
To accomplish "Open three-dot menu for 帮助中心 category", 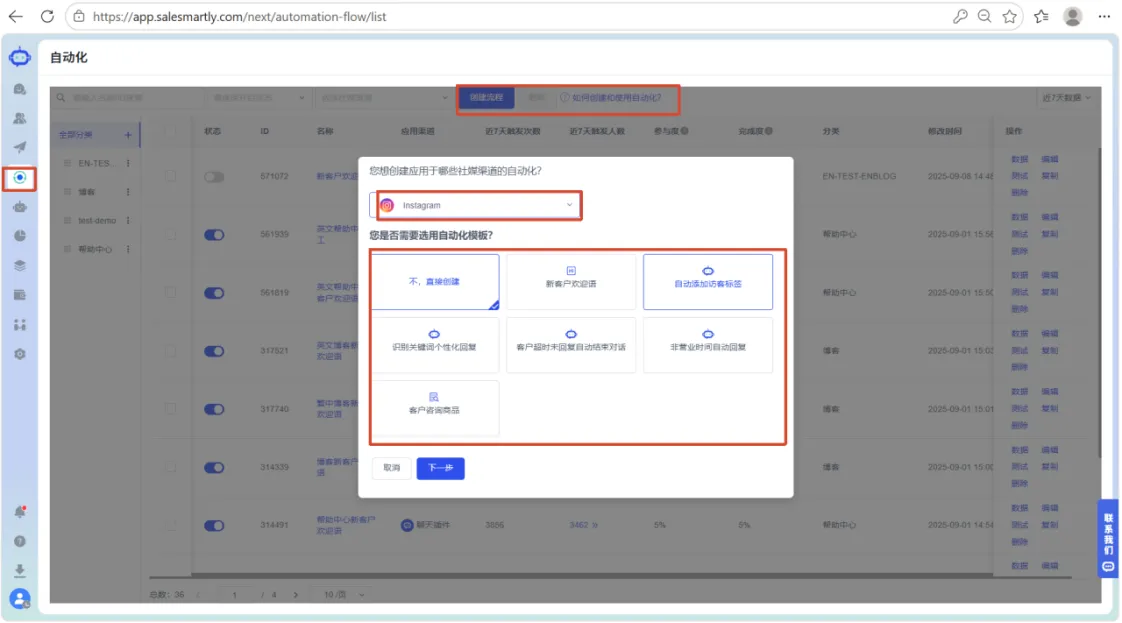I will pyautogui.click(x=128, y=249).
